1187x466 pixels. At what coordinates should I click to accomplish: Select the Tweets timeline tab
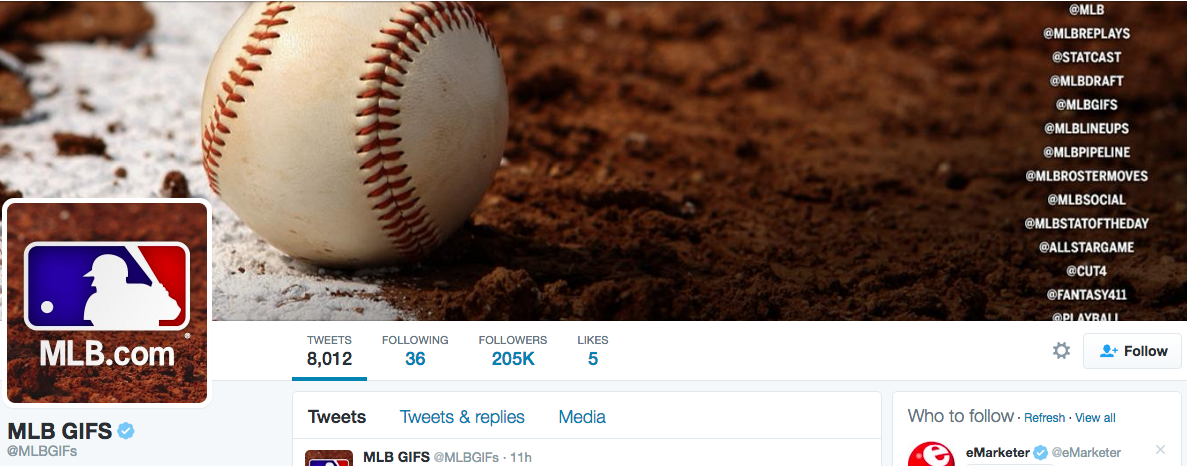337,417
